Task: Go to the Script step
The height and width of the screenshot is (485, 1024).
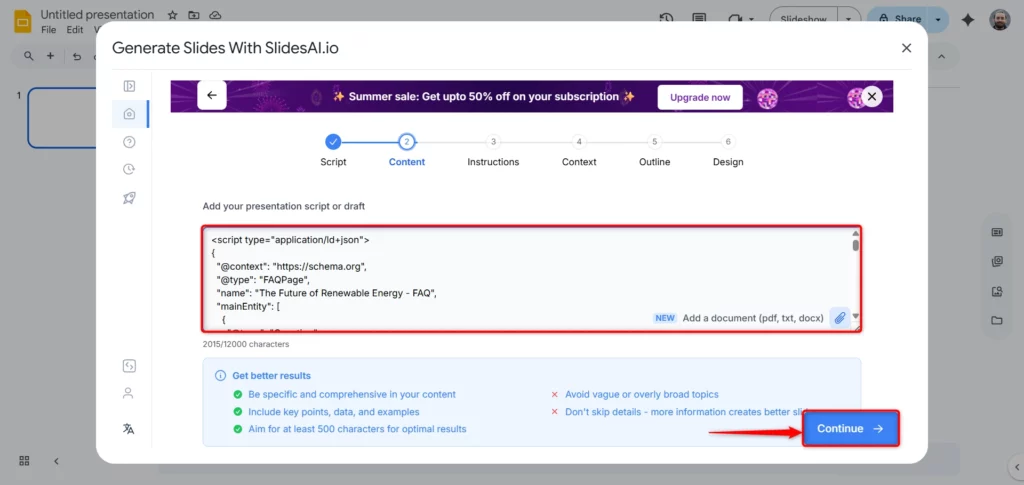Action: [x=333, y=142]
